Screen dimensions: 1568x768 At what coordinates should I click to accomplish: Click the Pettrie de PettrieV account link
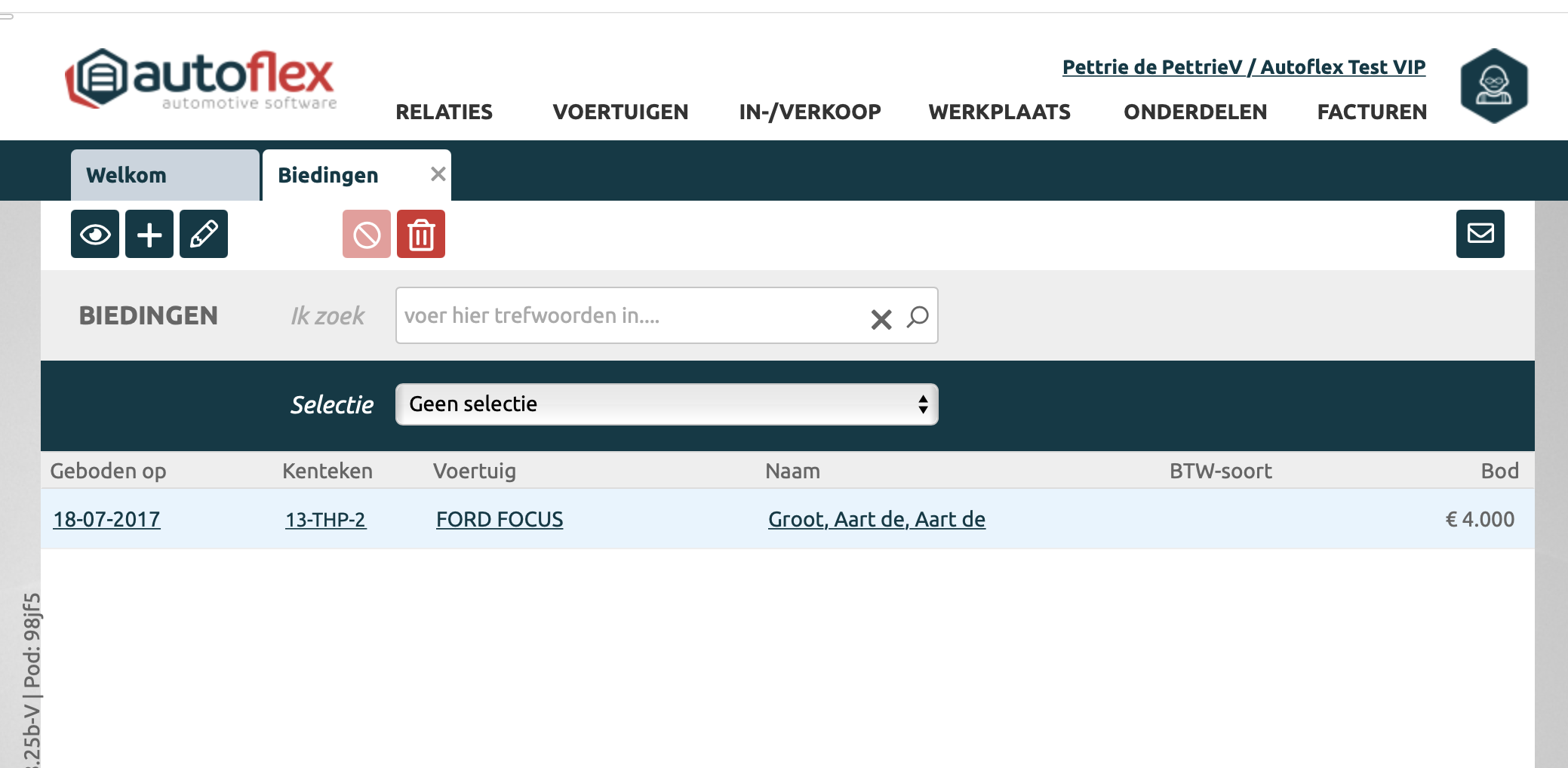[1244, 67]
